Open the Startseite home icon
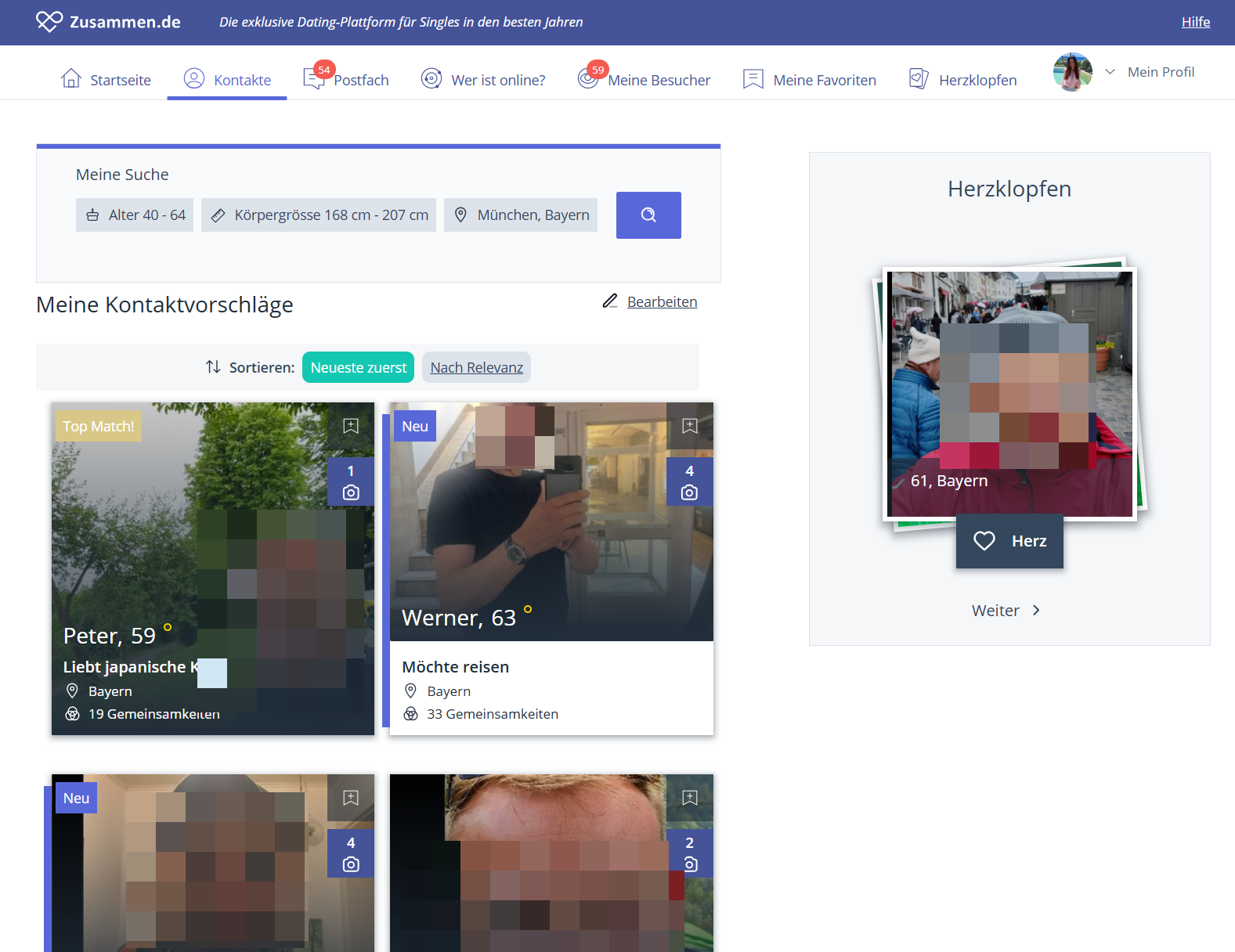 [71, 78]
